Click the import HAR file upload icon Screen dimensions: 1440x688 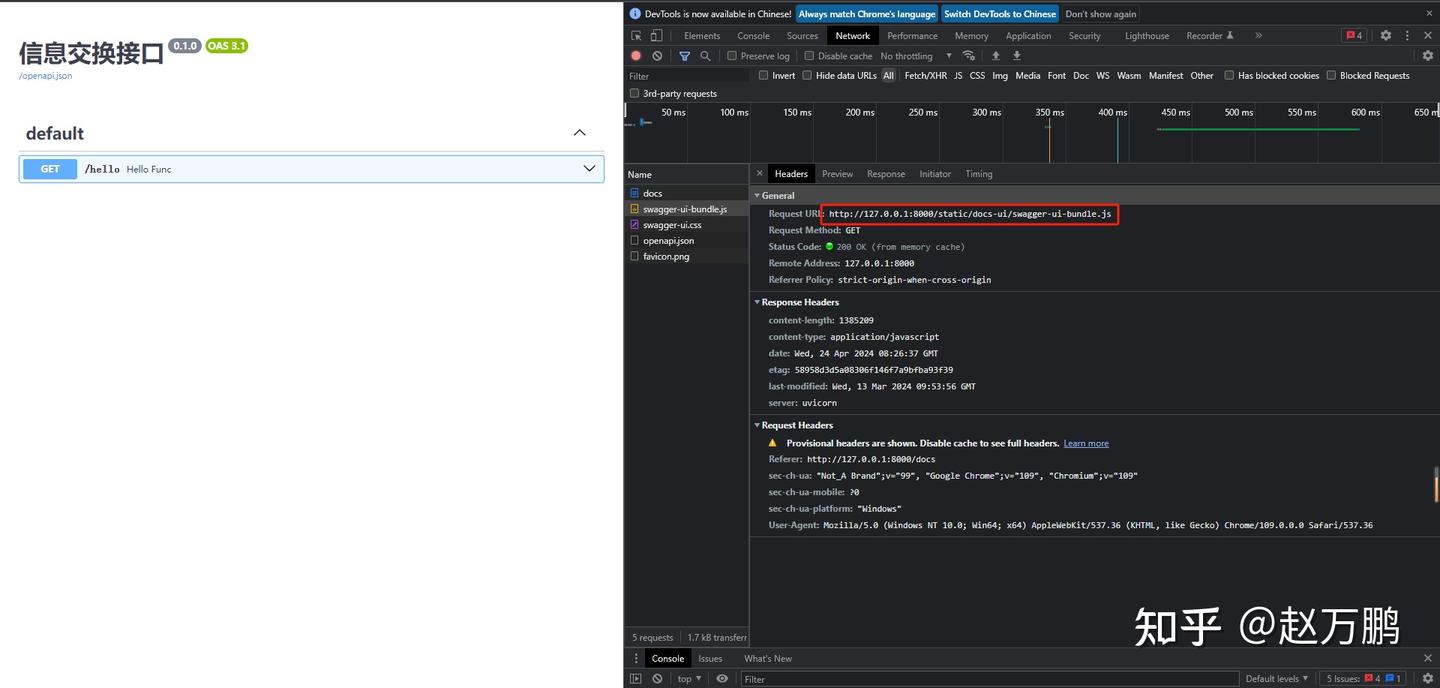(x=996, y=56)
